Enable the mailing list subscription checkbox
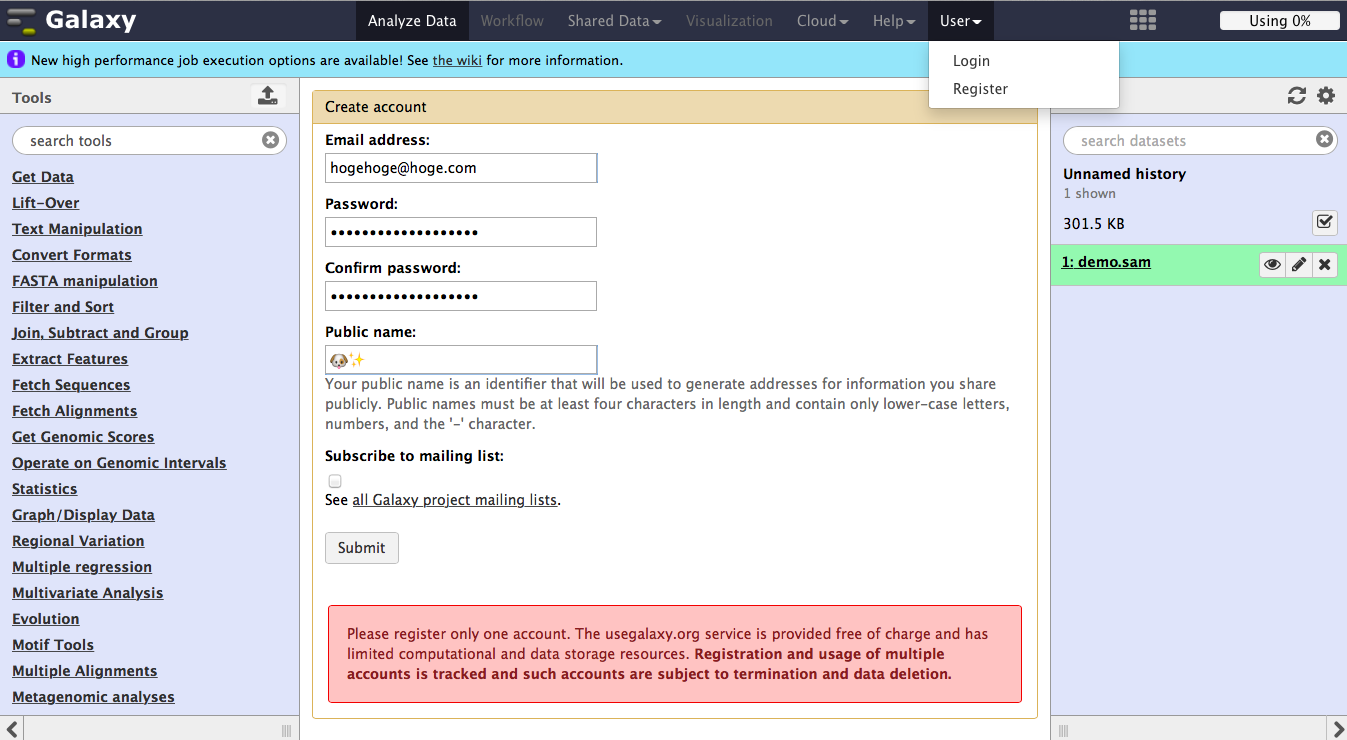 [x=335, y=481]
